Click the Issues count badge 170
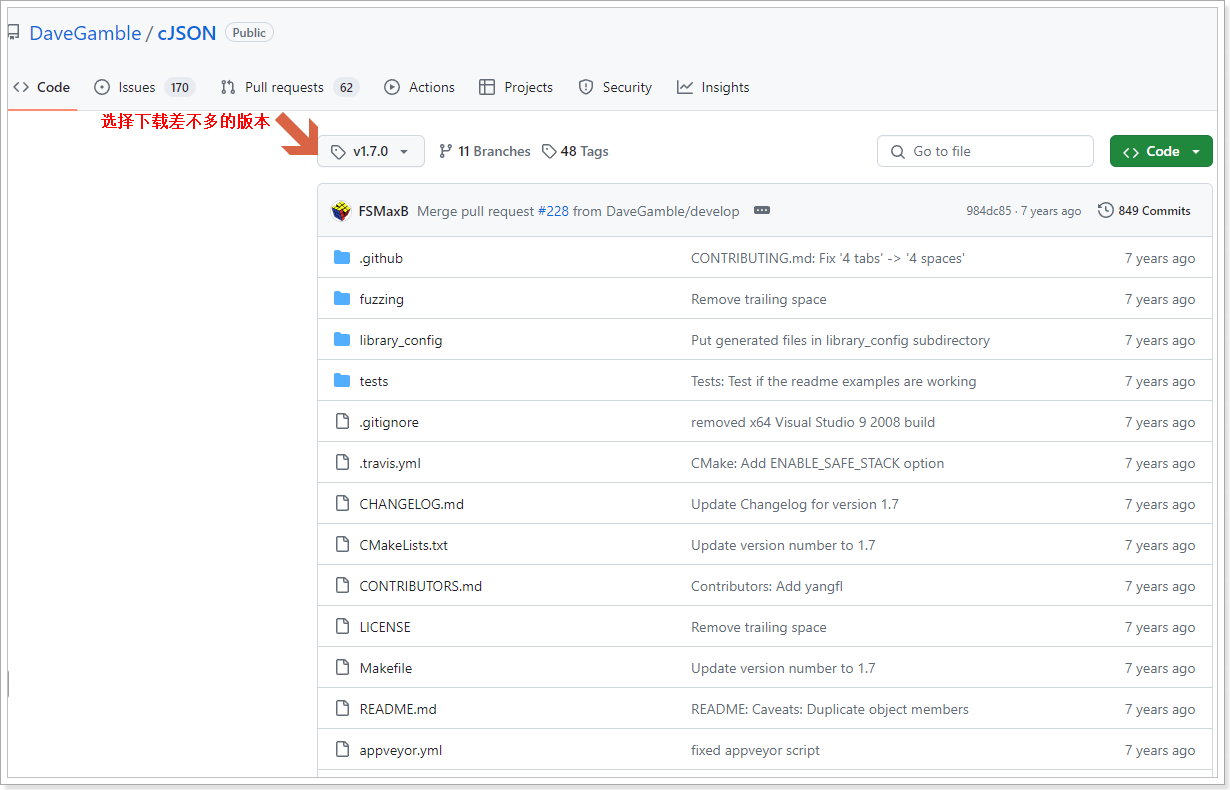 tap(180, 87)
